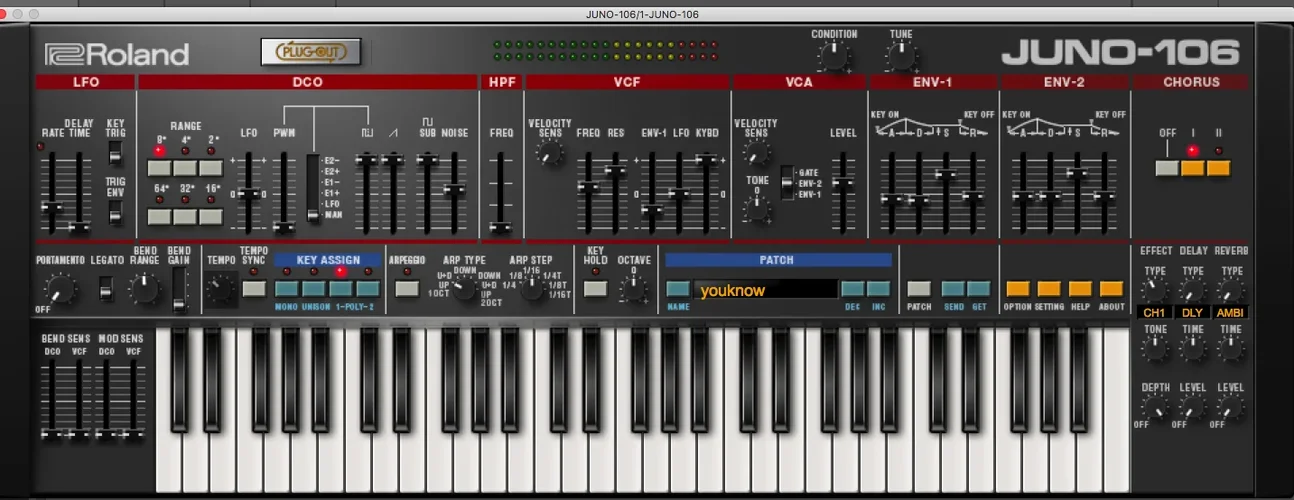Click the TUNE knob
The image size is (1294, 500).
[x=900, y=55]
